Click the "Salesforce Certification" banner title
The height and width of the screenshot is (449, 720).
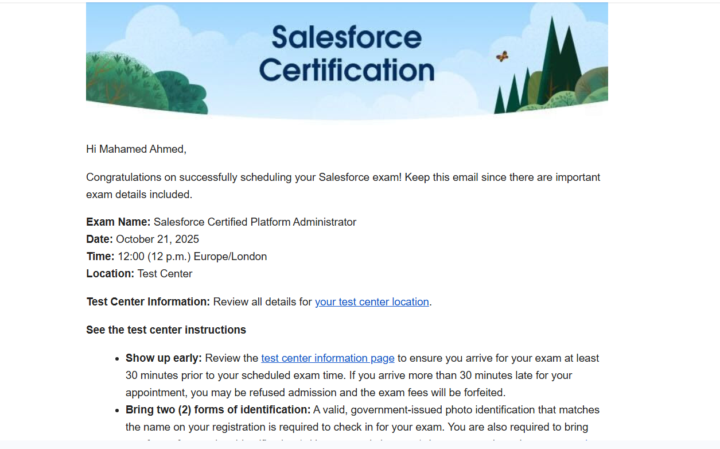pos(346,54)
